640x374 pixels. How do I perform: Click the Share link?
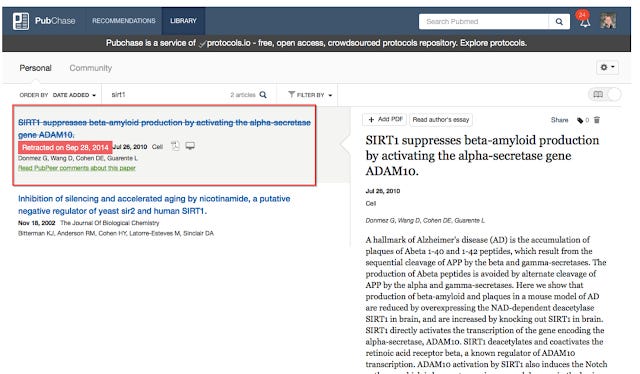(559, 120)
